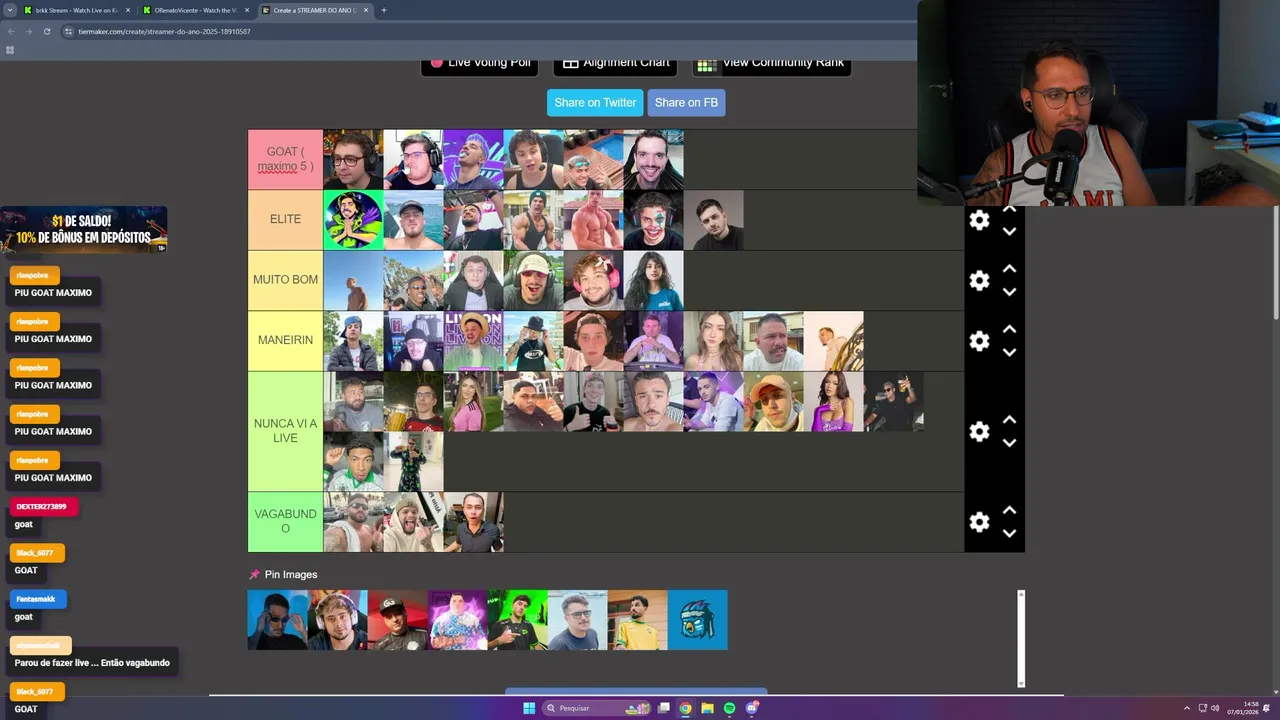Move ELITE tier up with chevron arrow
This screenshot has height=720, width=1280.
[1009, 209]
